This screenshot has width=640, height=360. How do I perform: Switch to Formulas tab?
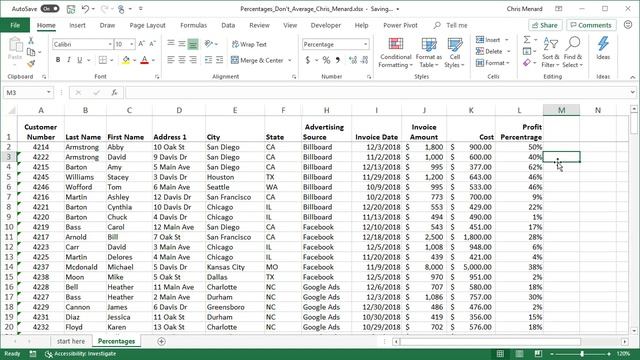193,25
